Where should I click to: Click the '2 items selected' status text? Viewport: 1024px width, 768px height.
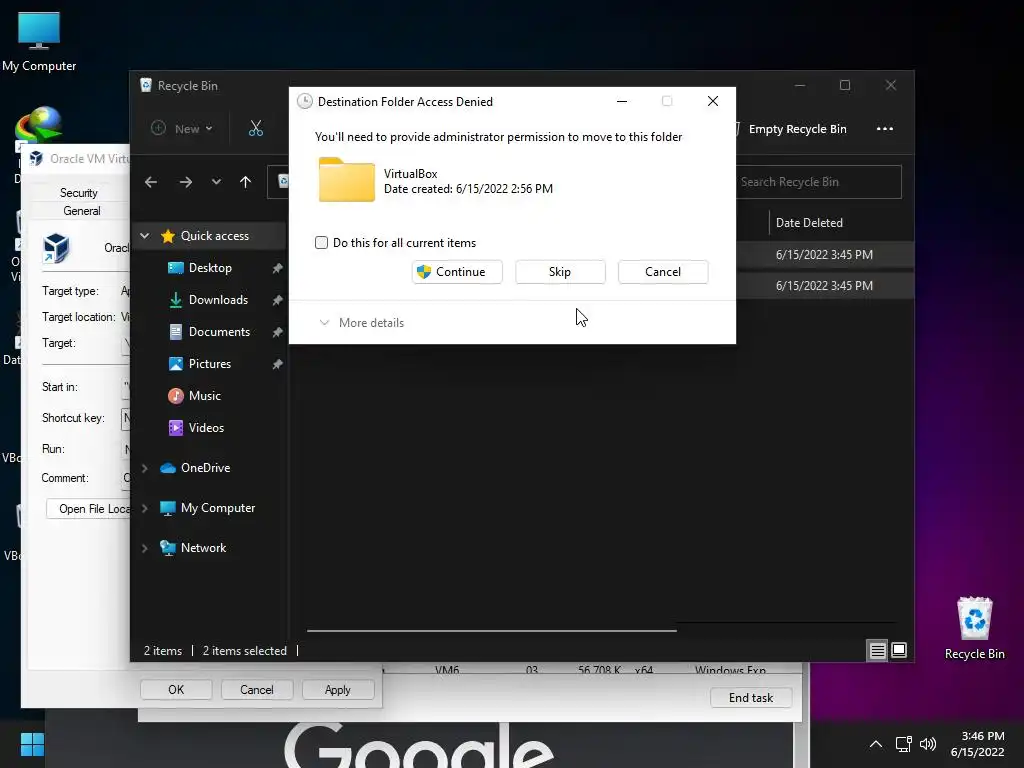245,651
